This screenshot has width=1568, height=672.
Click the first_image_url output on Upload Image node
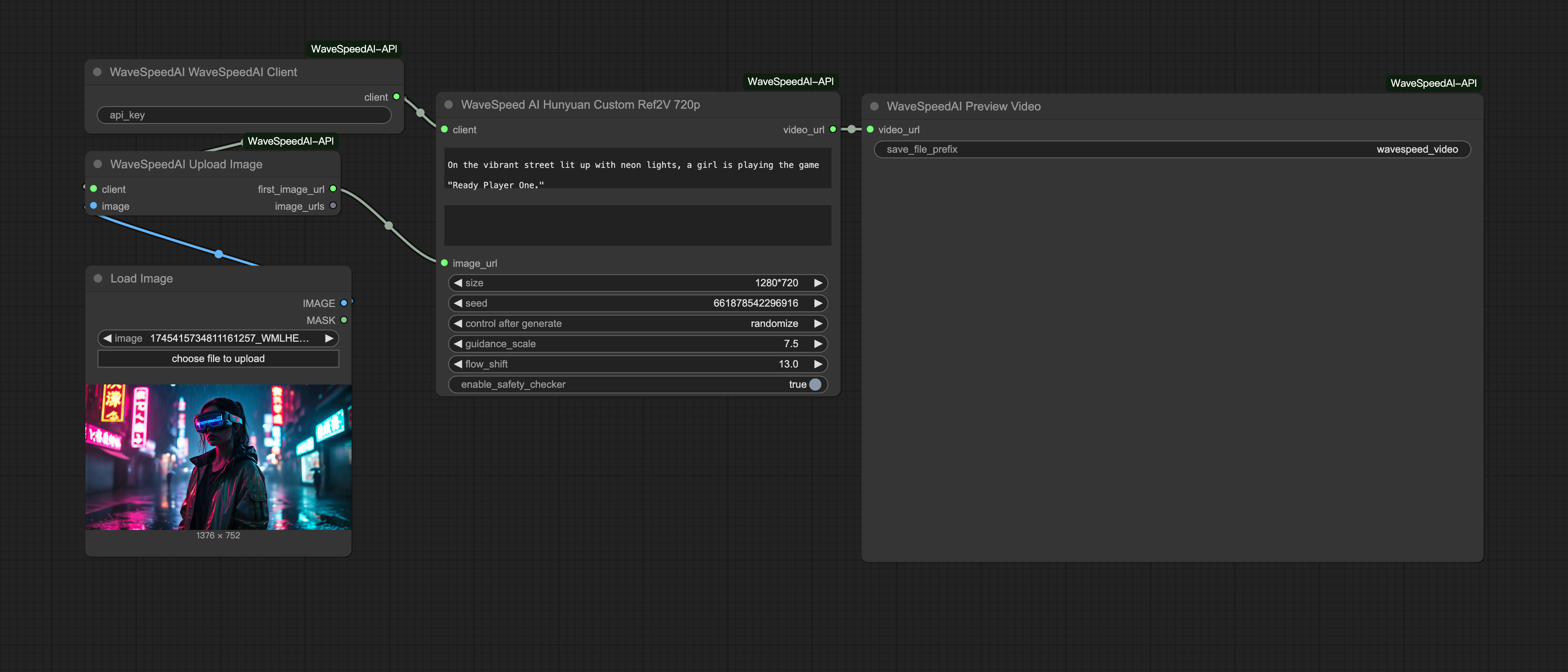pos(333,189)
